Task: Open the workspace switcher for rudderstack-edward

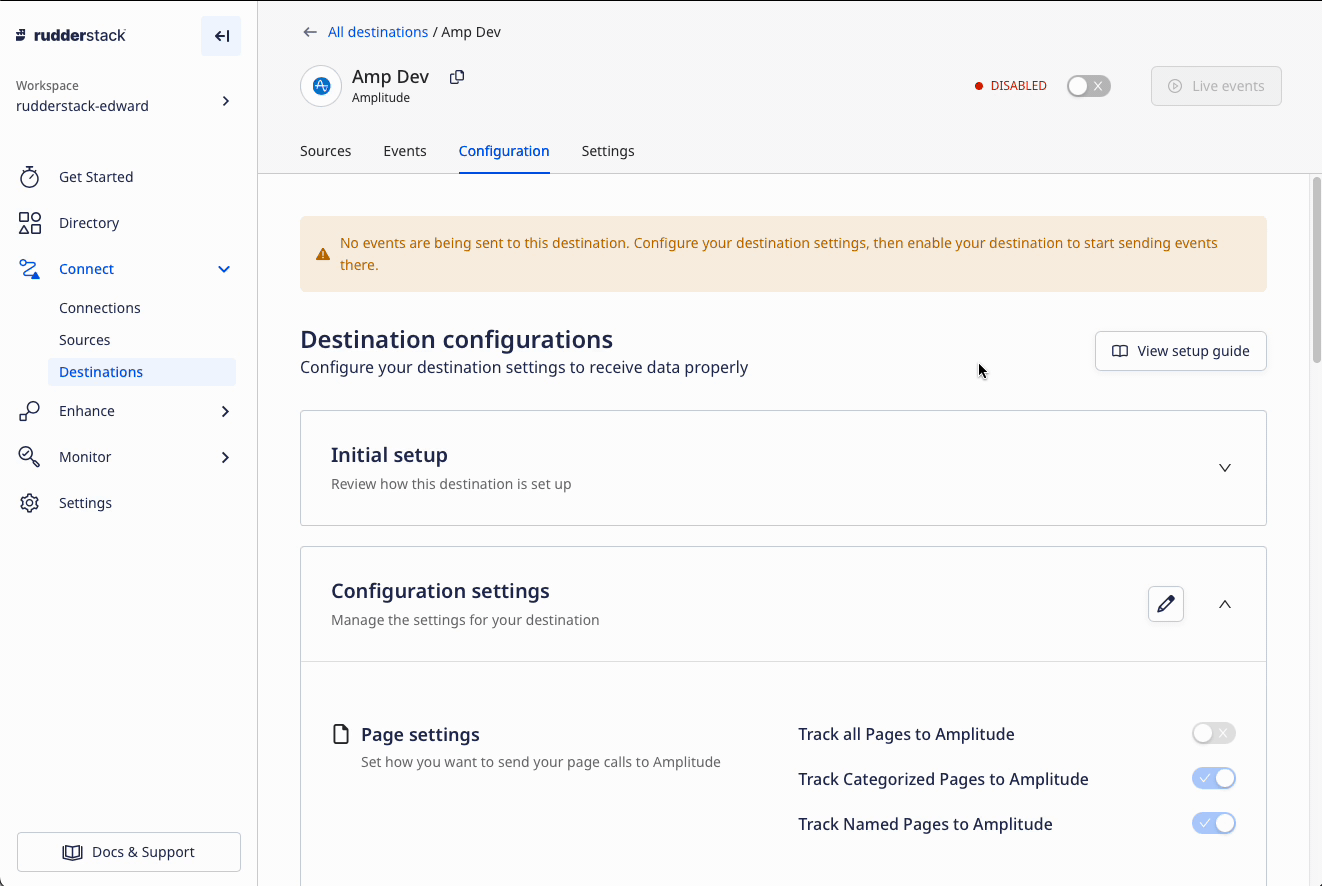Action: [x=225, y=101]
